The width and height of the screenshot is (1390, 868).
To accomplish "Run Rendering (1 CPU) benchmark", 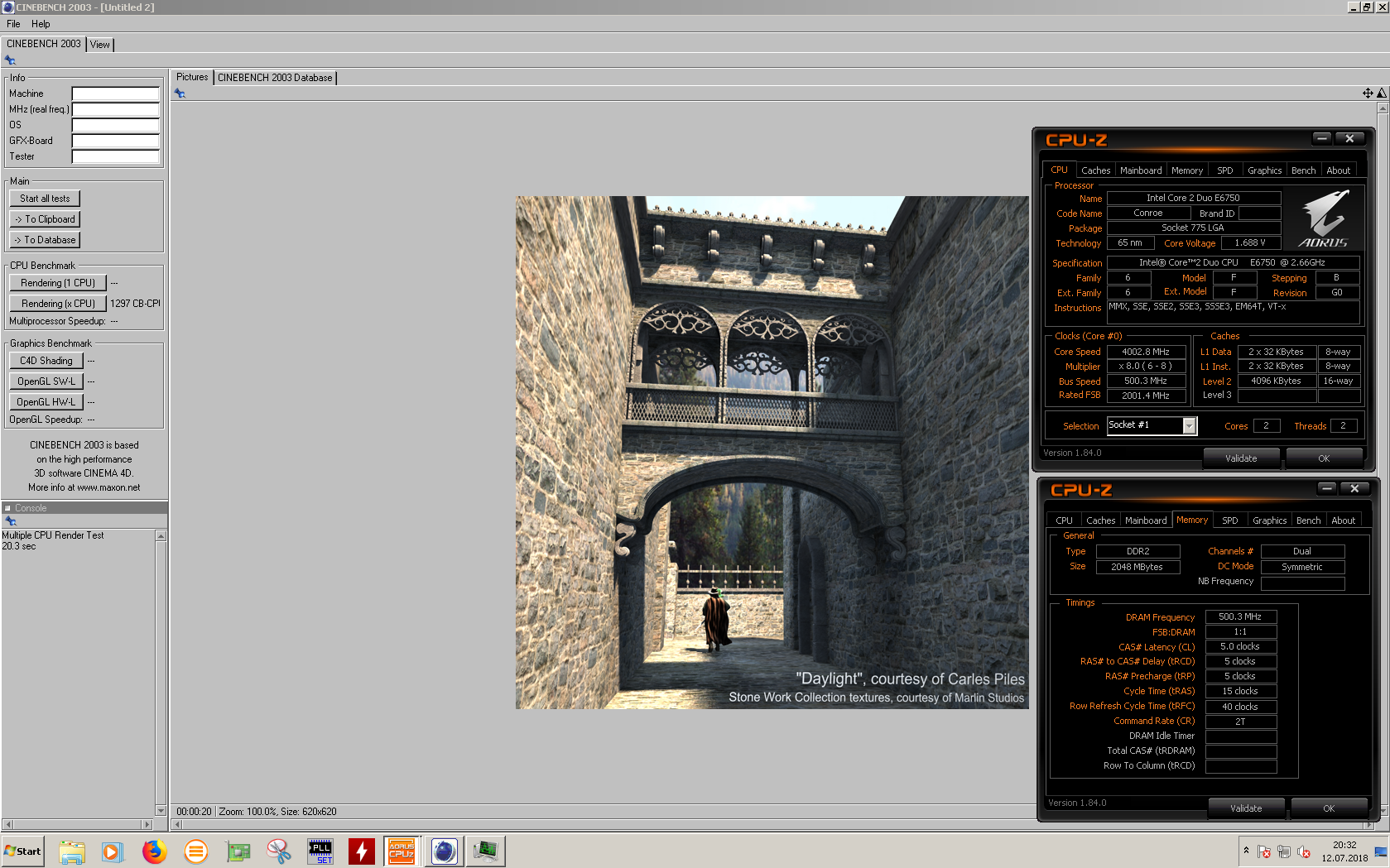I will tap(58, 283).
